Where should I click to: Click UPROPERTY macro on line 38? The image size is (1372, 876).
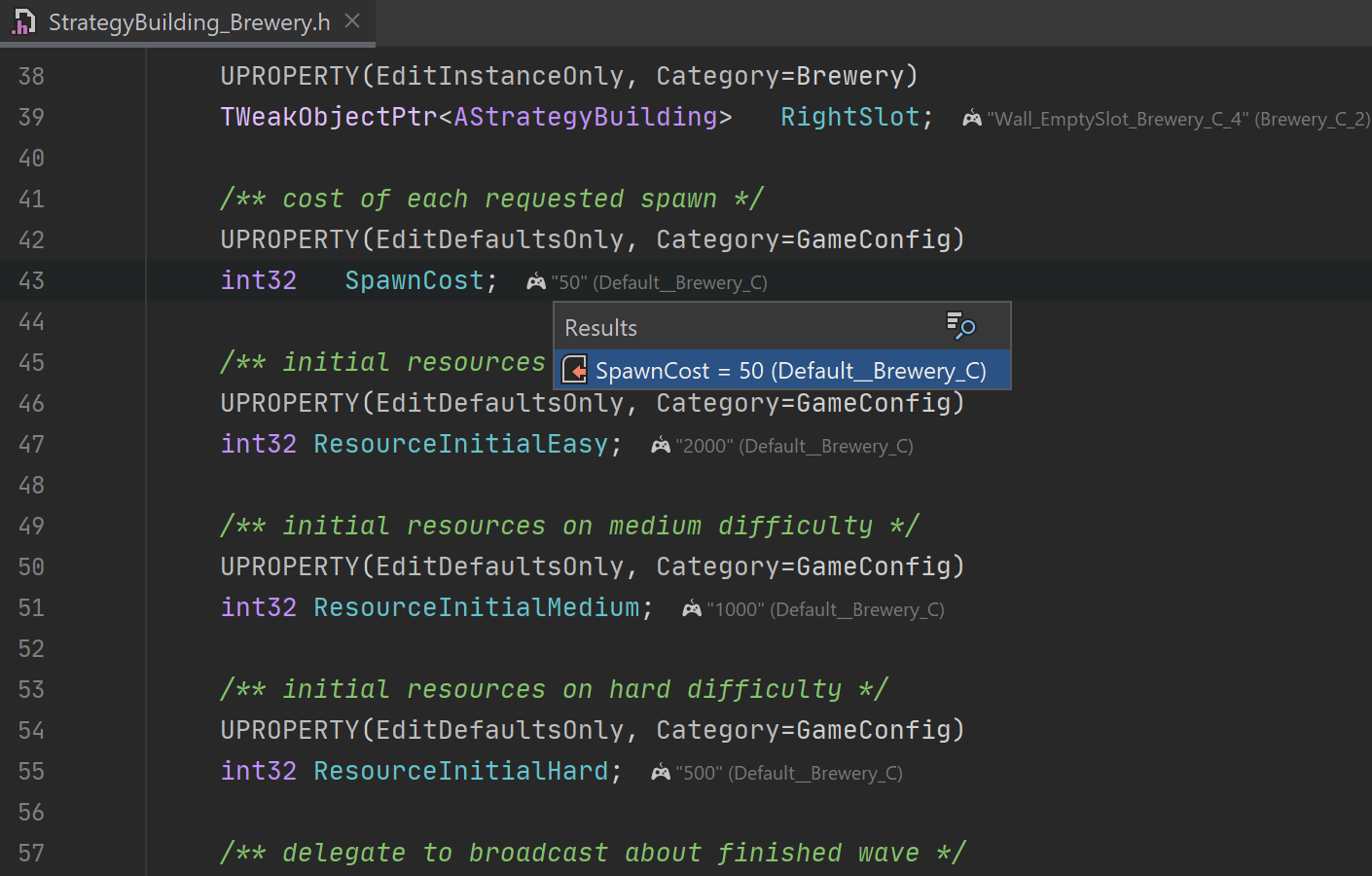pyautogui.click(x=290, y=76)
